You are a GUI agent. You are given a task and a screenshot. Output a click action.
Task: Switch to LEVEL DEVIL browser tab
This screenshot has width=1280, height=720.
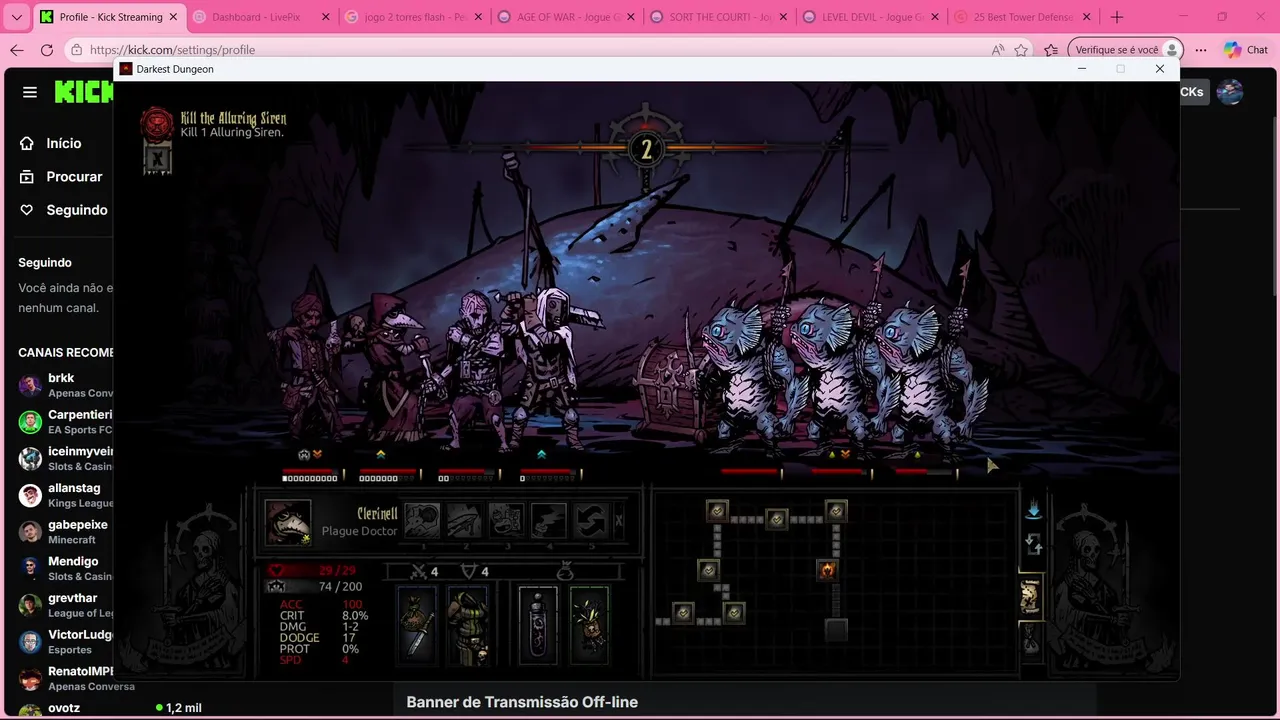(x=870, y=17)
